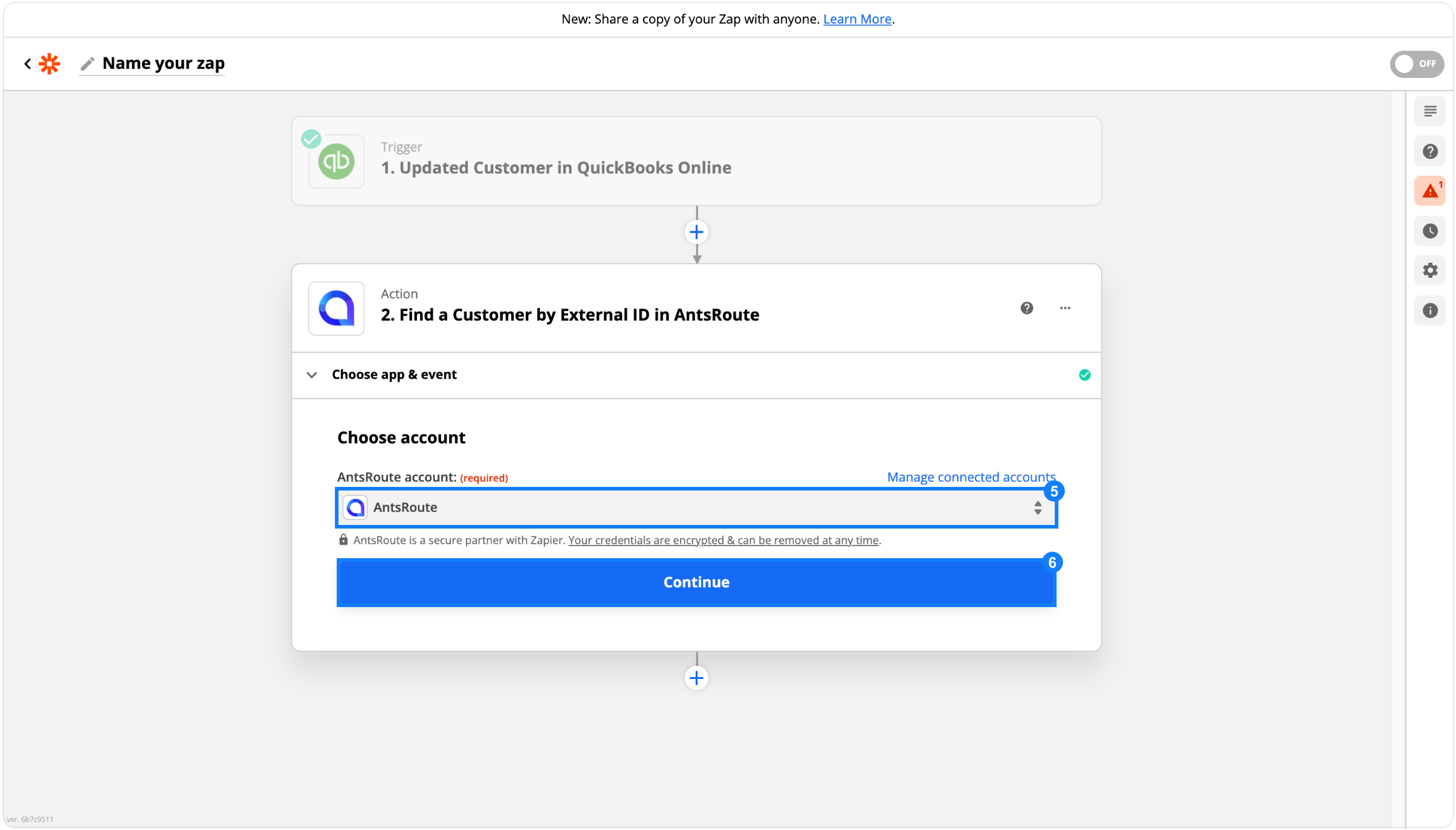The width and height of the screenshot is (1456, 830).
Task: Expand the Choose app & event section
Action: (x=312, y=375)
